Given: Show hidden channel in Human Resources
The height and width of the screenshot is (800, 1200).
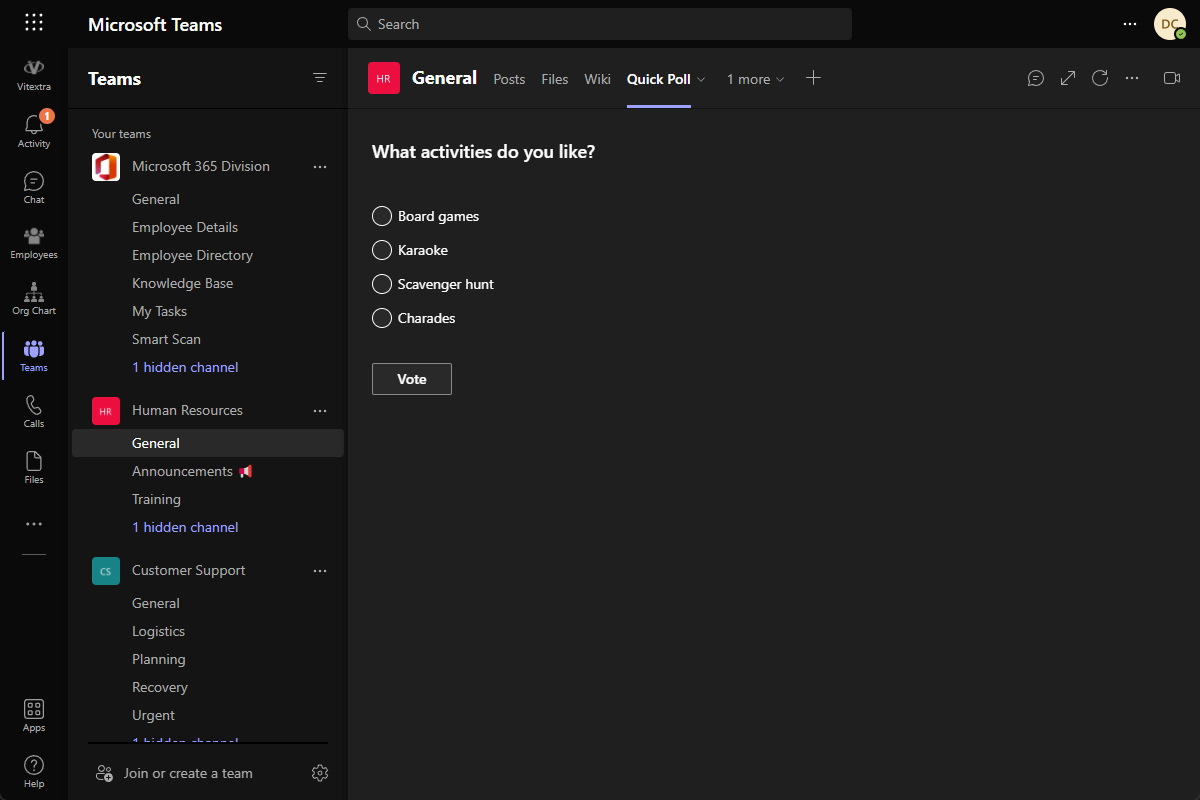Looking at the screenshot, I should point(185,527).
